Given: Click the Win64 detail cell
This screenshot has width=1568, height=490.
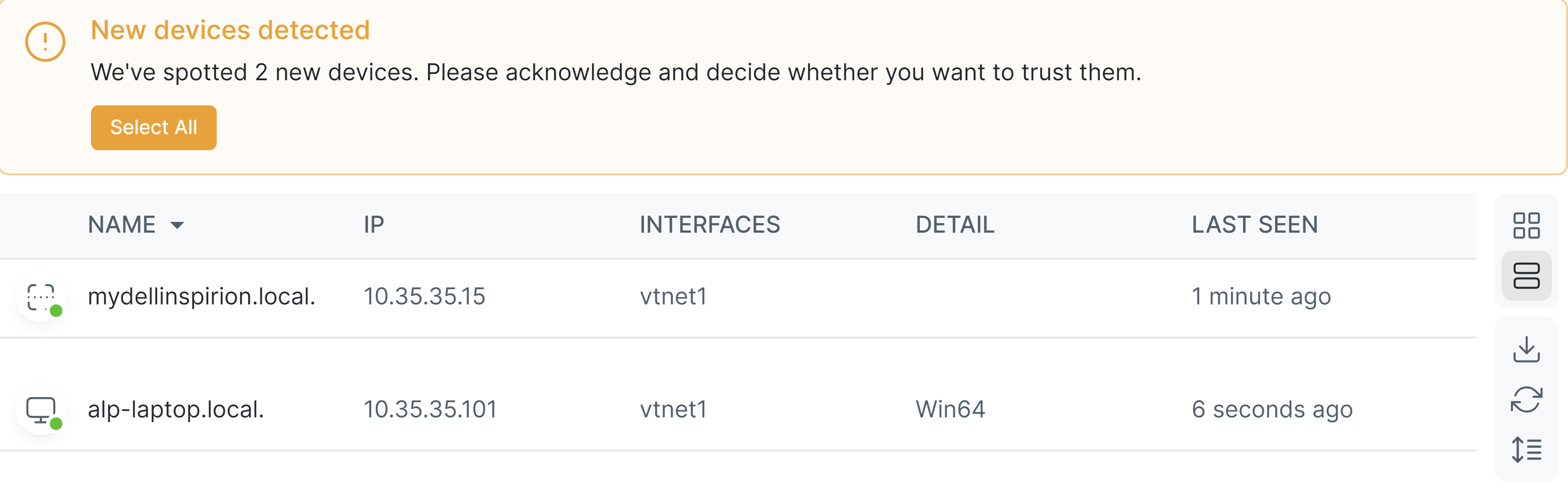Looking at the screenshot, I should pyautogui.click(x=950, y=410).
